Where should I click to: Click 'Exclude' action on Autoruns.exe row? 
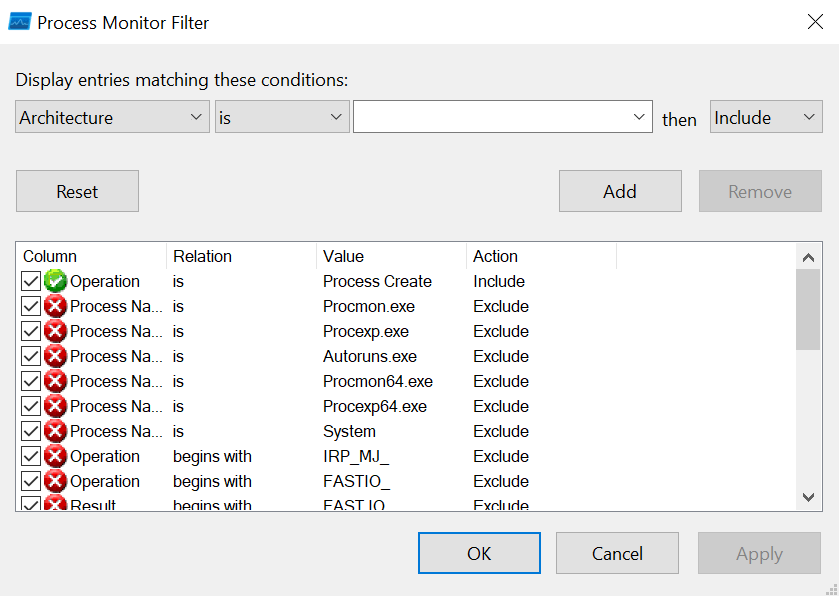[x=501, y=356]
